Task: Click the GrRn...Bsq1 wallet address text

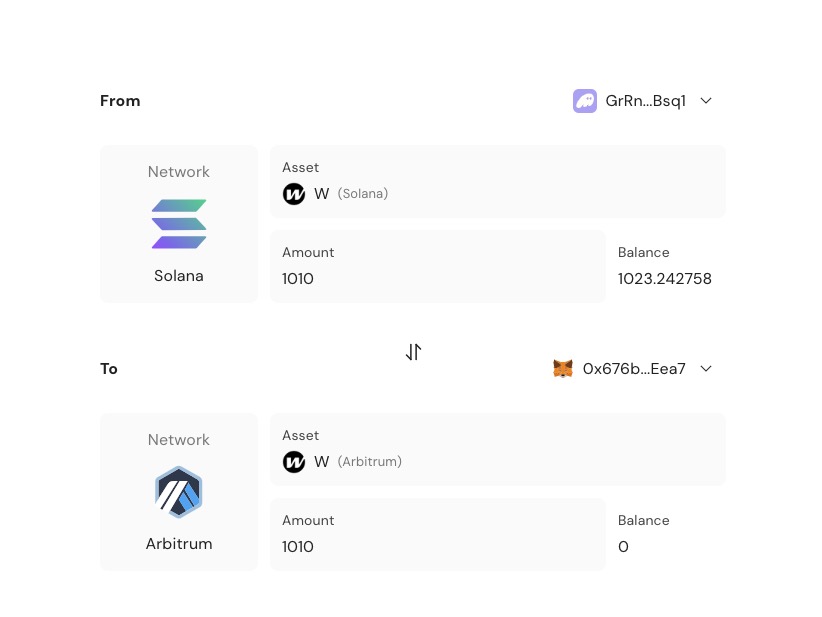Action: [646, 101]
